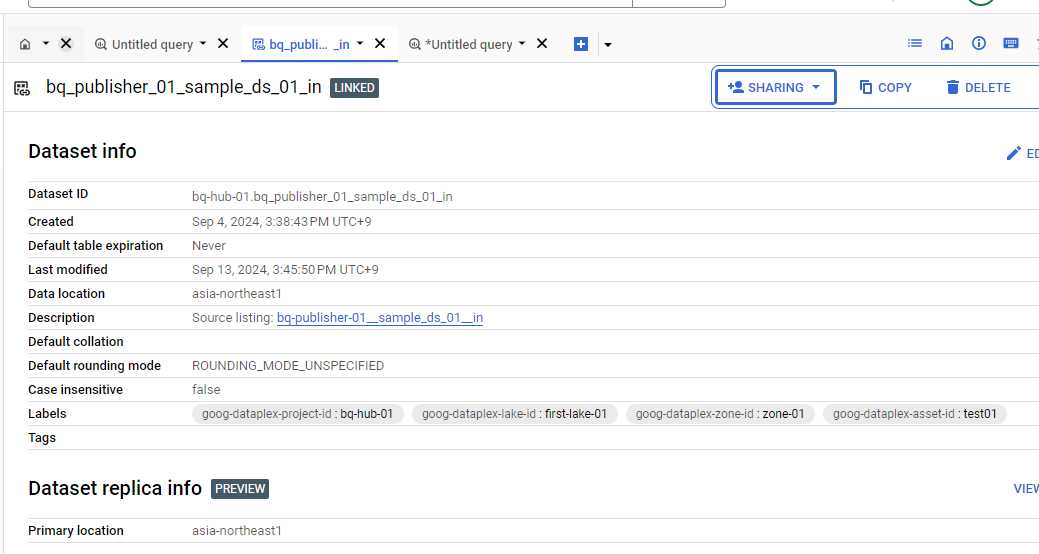
Task: Click the VIEW link for replica info
Action: point(1026,488)
